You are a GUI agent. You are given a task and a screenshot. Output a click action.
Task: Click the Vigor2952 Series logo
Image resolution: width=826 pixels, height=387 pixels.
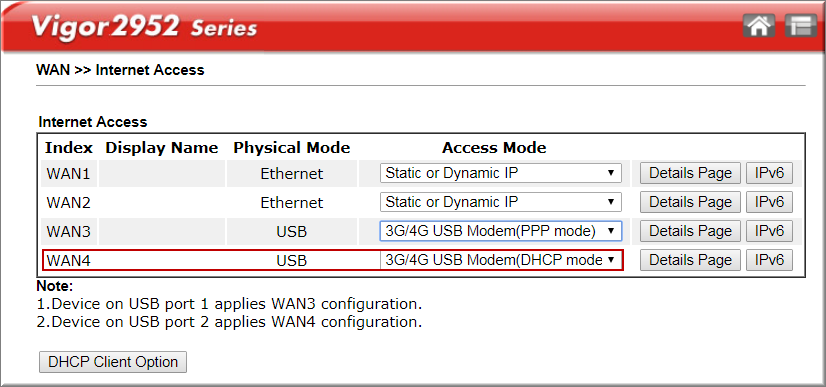144,27
